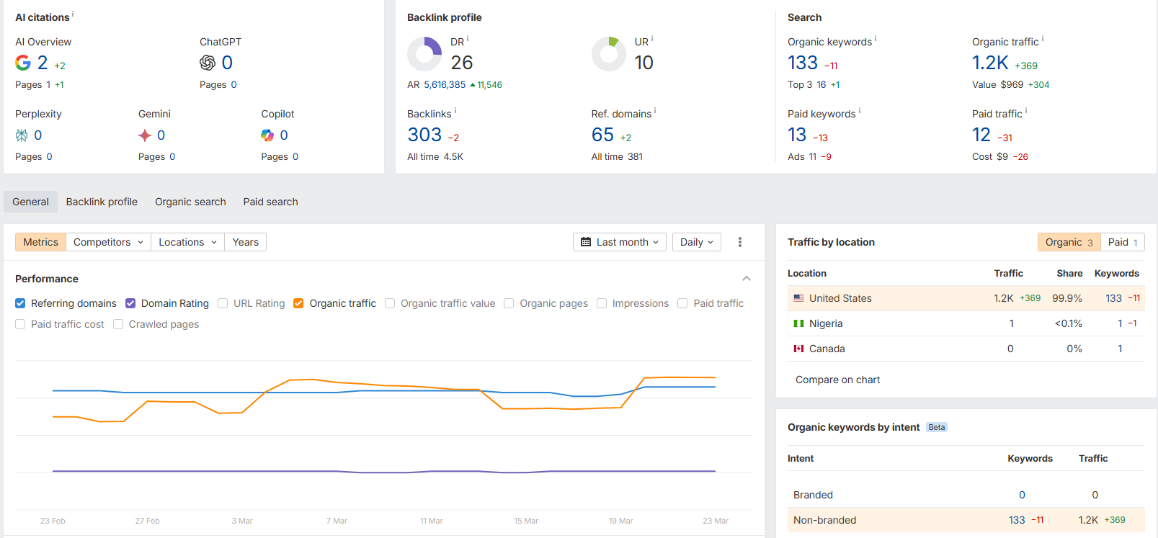Screen dimensions: 1158x538
Task: Collapse the Performance section chevron
Action: pyautogui.click(x=746, y=279)
